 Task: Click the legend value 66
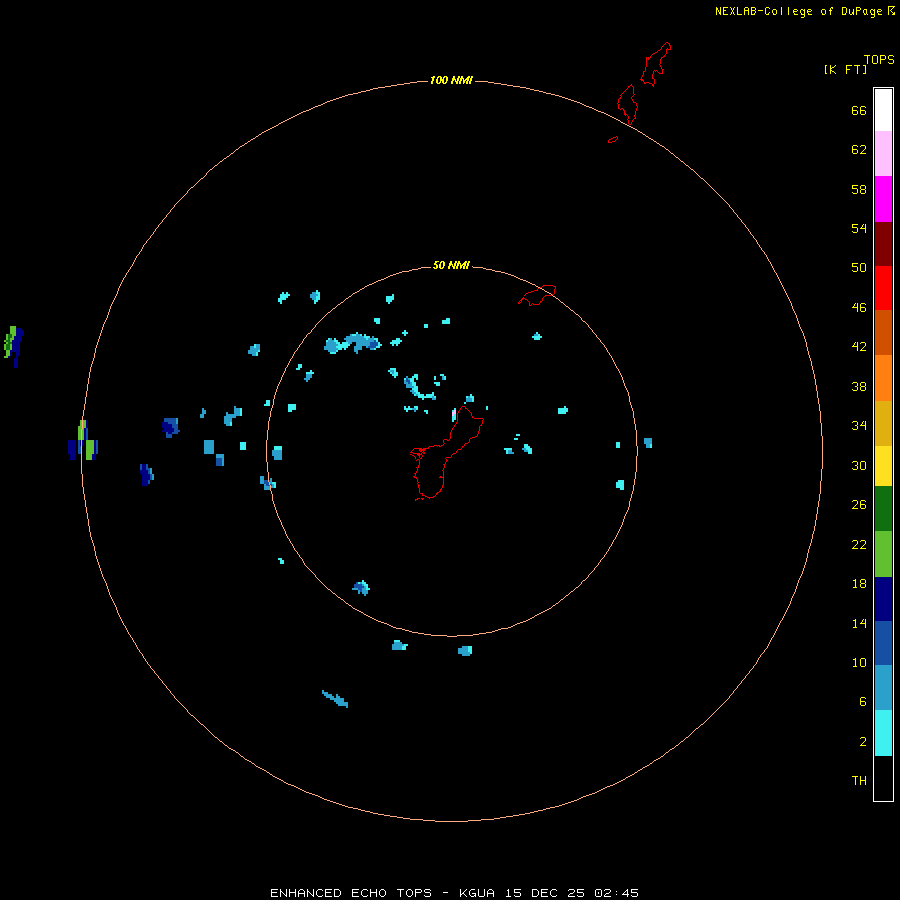859,110
